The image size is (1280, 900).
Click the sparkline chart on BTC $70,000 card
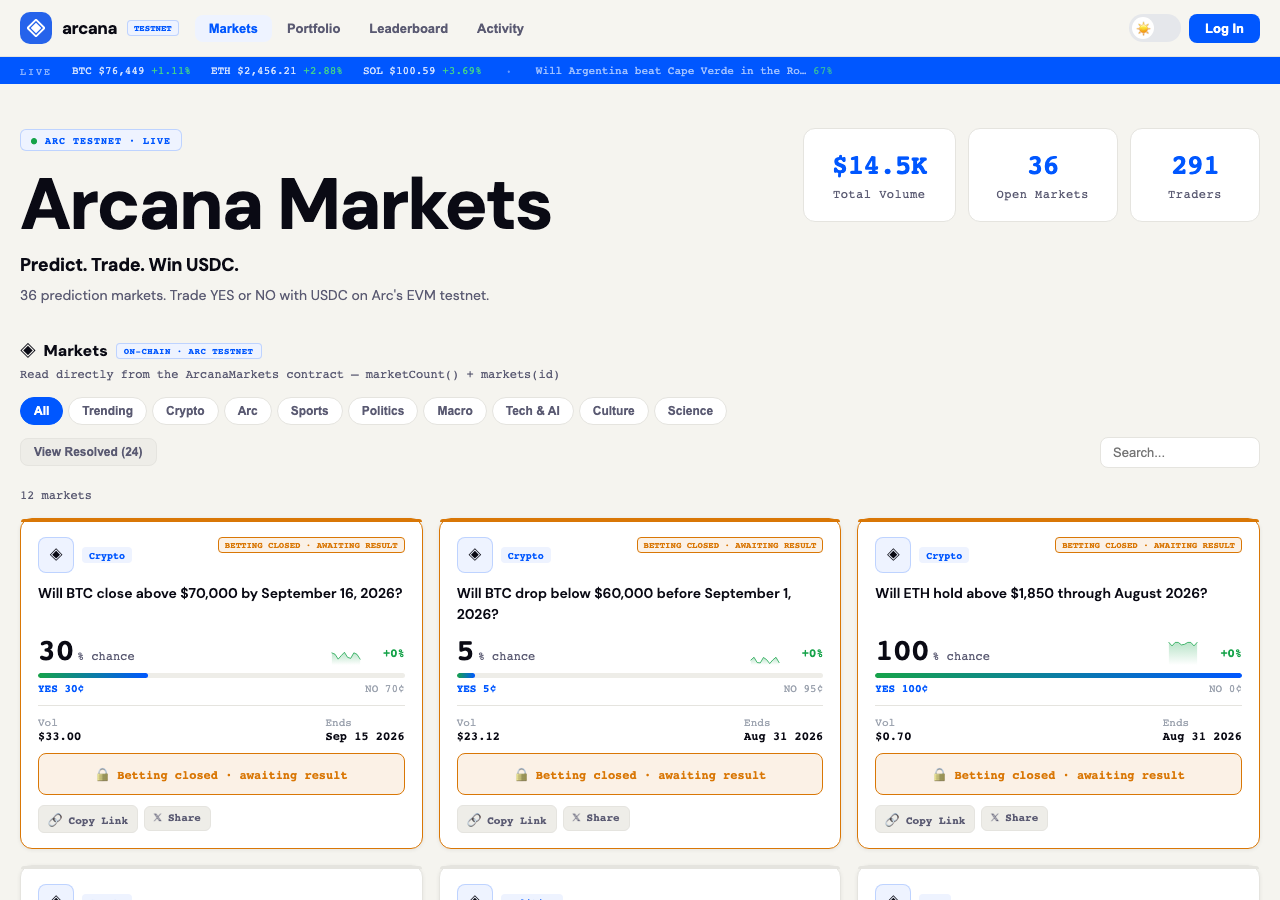346,655
